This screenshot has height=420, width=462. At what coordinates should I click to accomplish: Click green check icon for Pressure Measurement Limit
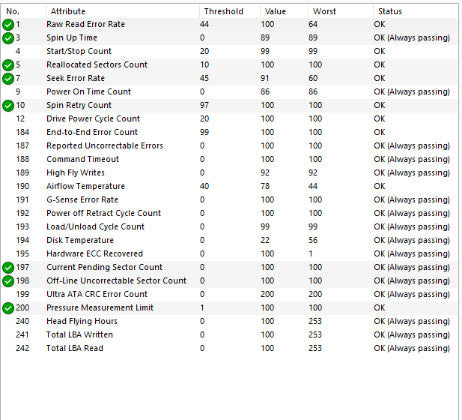[x=8, y=308]
